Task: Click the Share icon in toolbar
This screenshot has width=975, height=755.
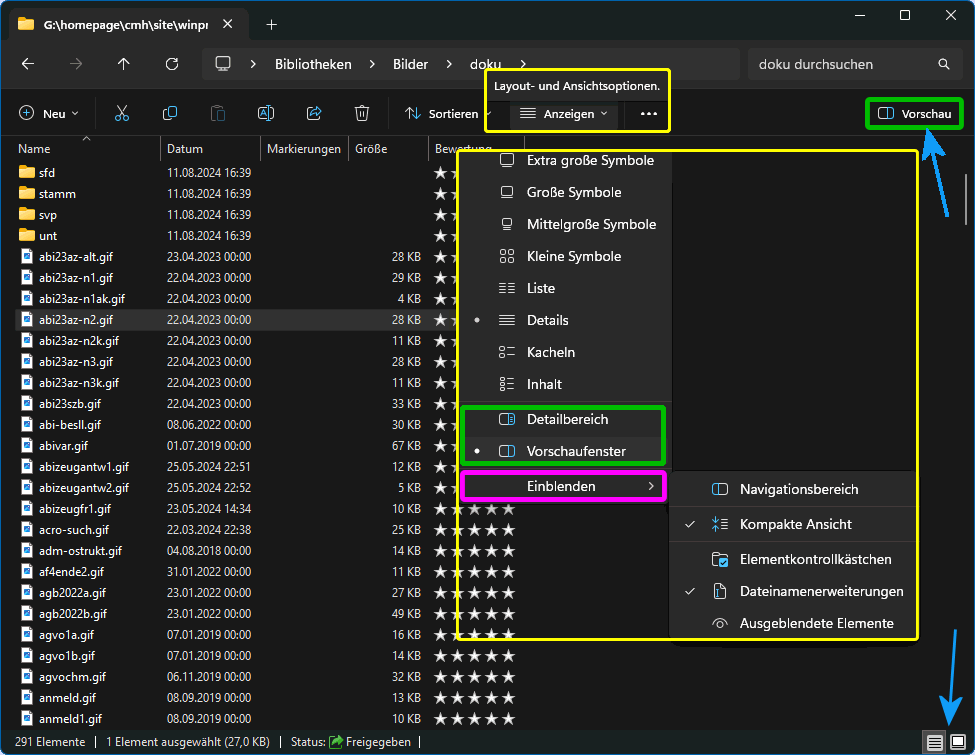Action: coord(314,114)
